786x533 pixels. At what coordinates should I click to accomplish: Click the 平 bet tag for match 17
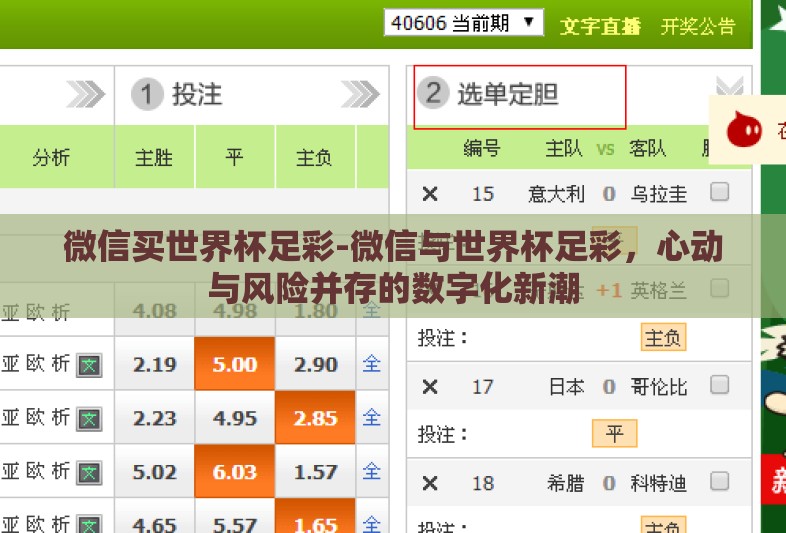615,433
